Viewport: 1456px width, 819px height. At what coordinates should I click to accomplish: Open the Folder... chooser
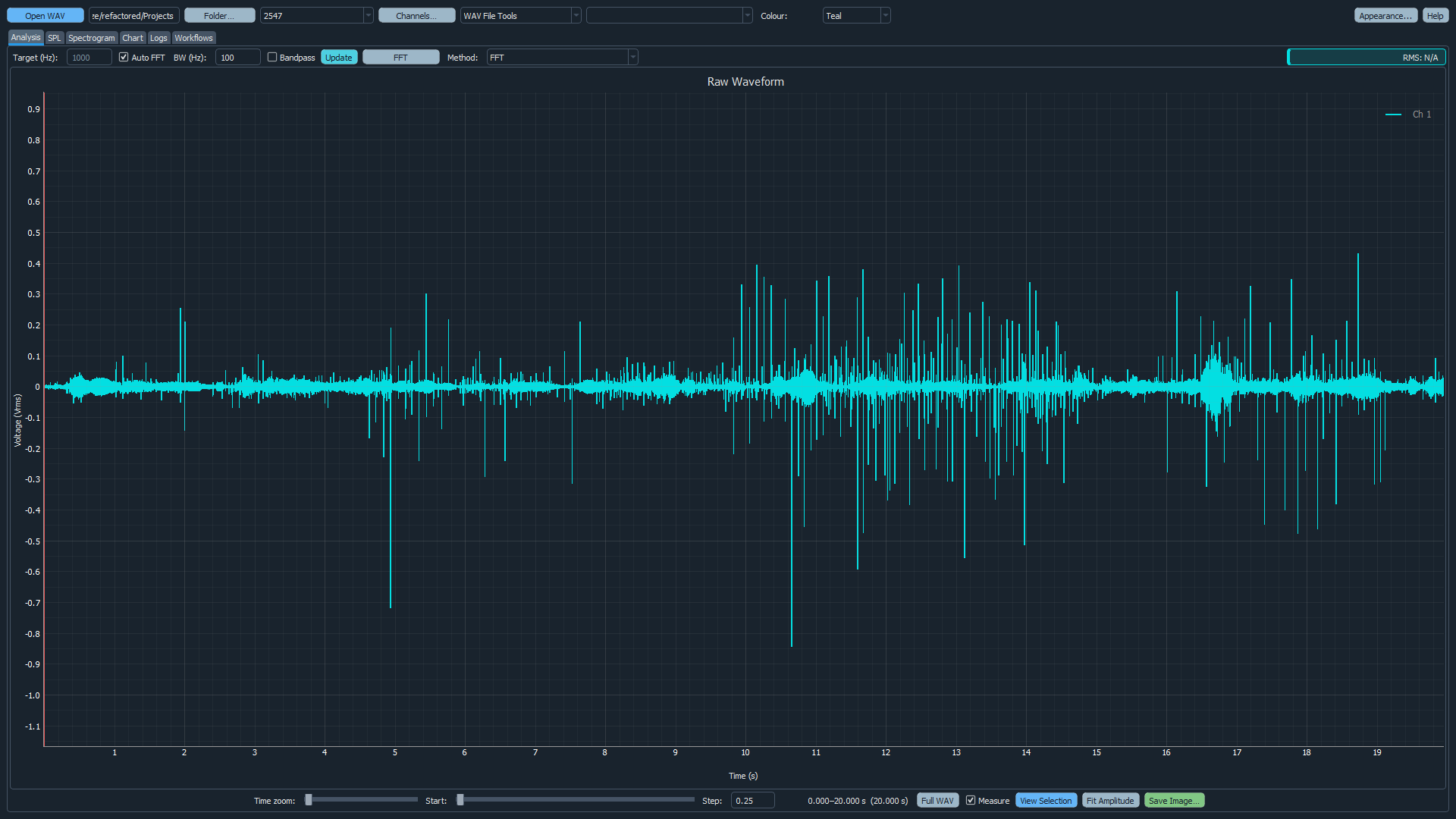[219, 16]
